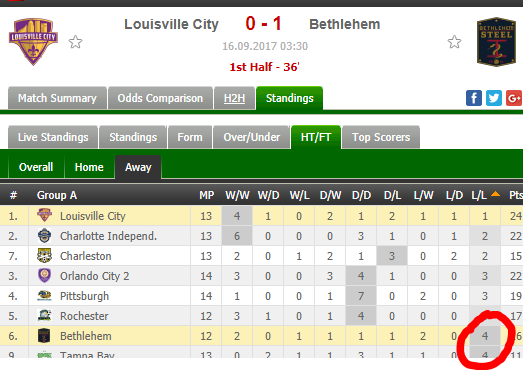
Task: Sort table by L/L column arrow
Action: coord(495,194)
